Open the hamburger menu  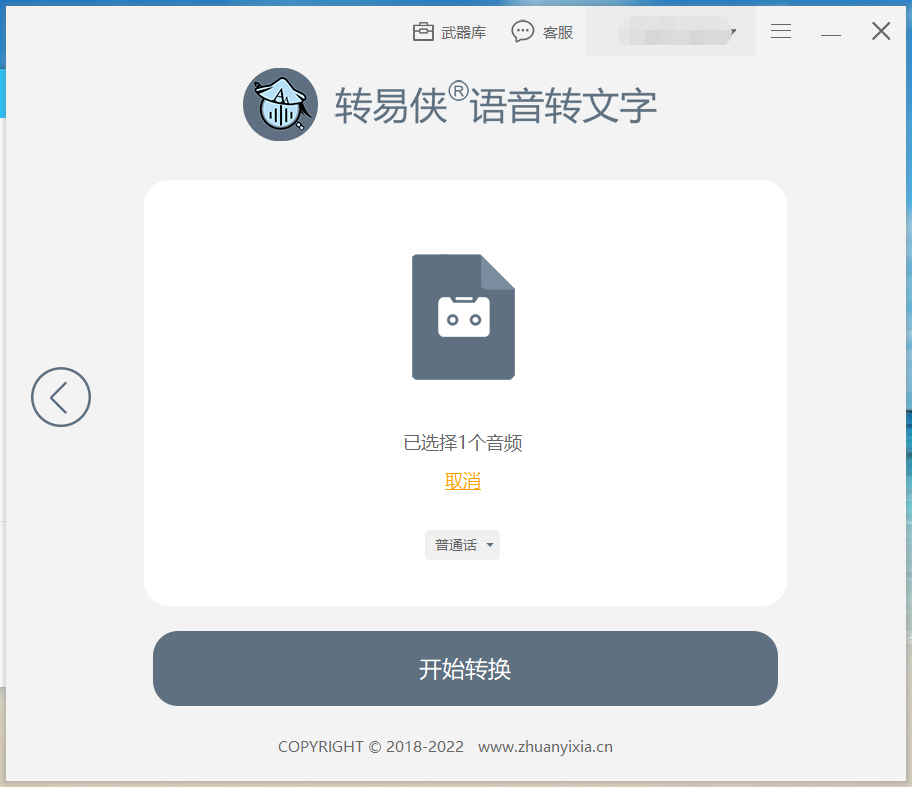(781, 31)
